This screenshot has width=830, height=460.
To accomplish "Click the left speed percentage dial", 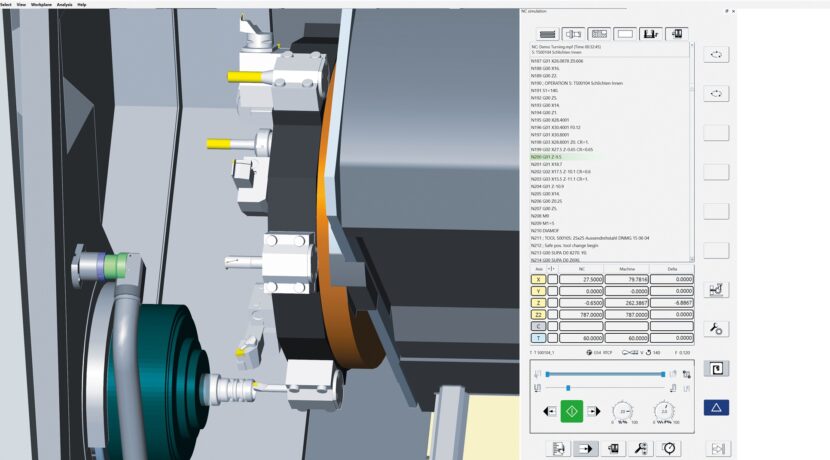I will click(x=623, y=411).
